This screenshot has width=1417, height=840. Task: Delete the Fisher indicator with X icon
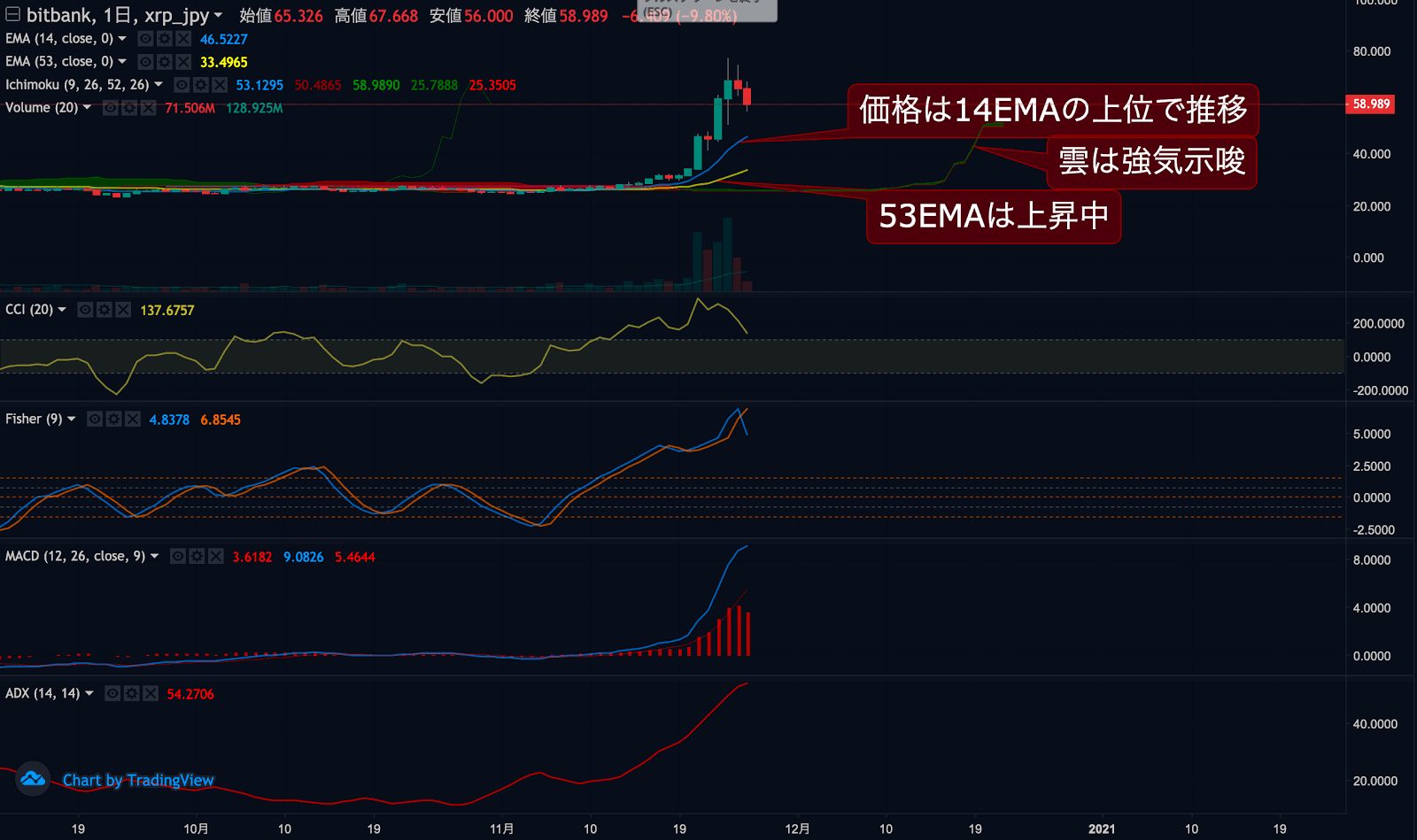(x=133, y=420)
